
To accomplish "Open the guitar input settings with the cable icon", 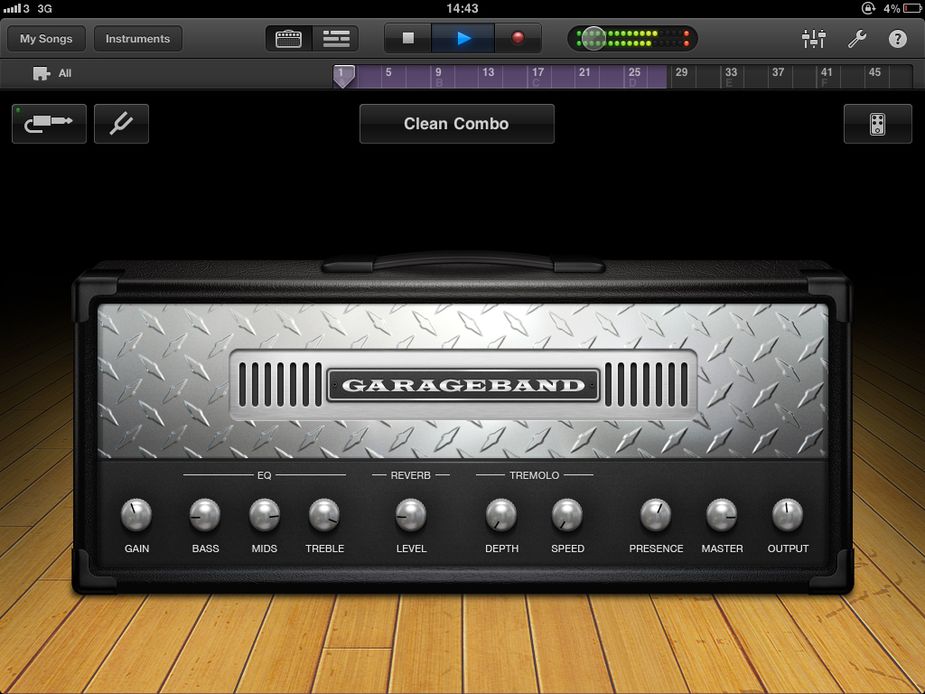I will pyautogui.click(x=48, y=123).
